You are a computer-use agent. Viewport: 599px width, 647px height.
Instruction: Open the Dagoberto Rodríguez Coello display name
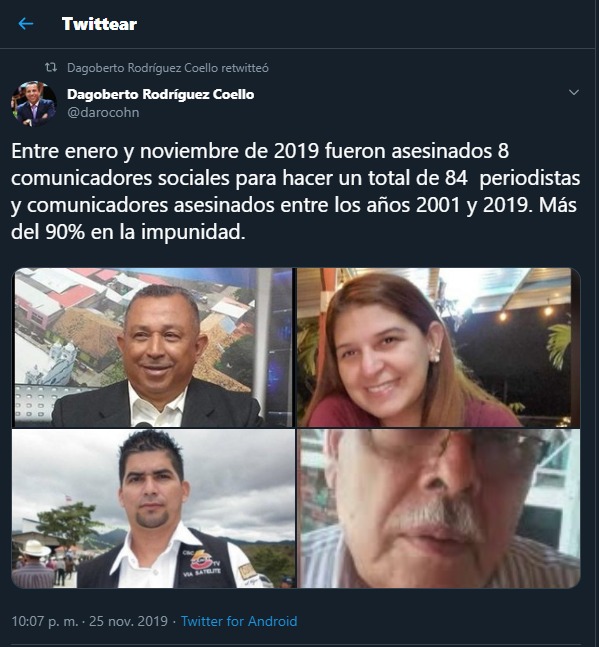pyautogui.click(x=160, y=94)
